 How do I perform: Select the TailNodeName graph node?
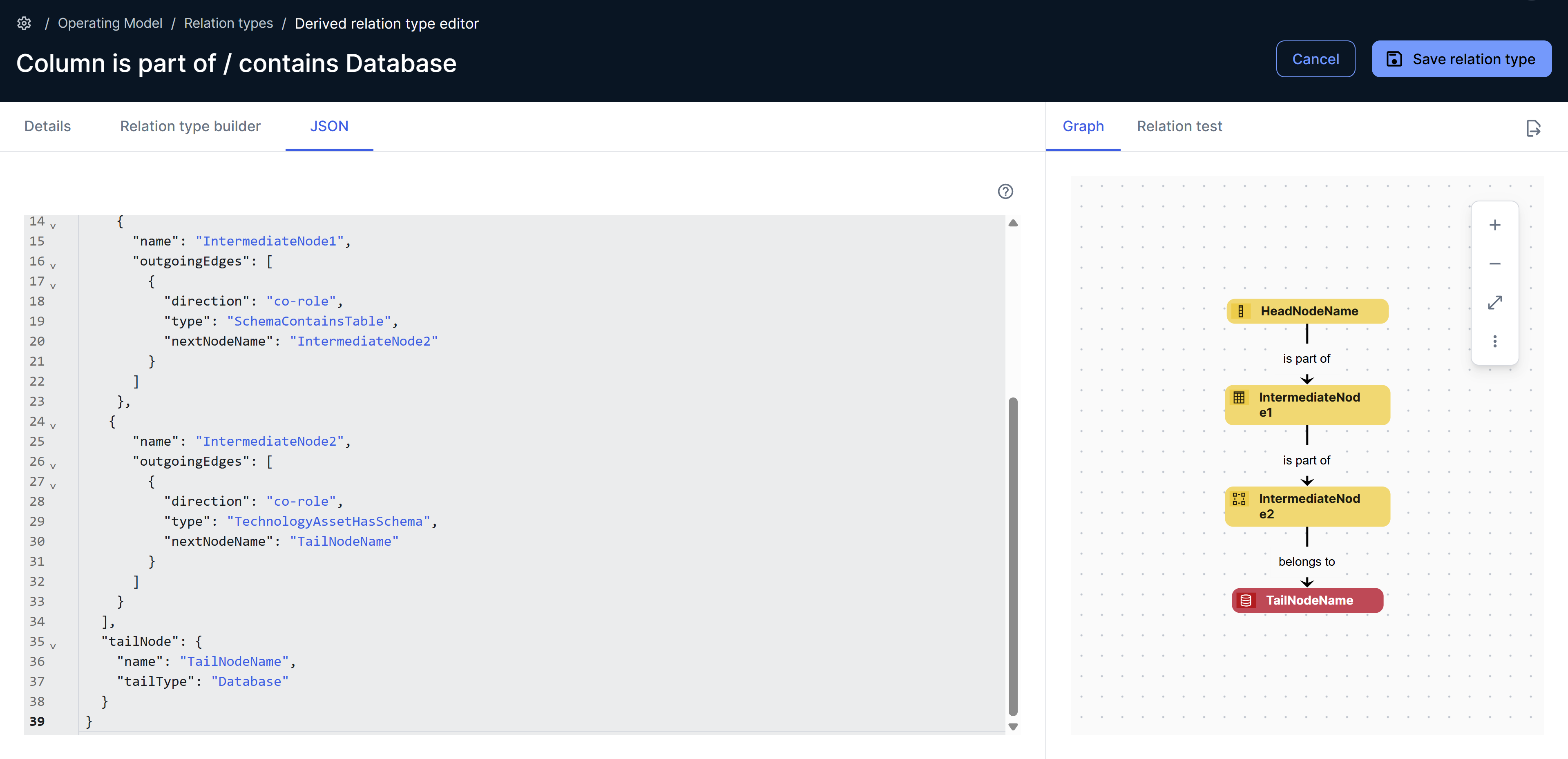(x=1307, y=600)
